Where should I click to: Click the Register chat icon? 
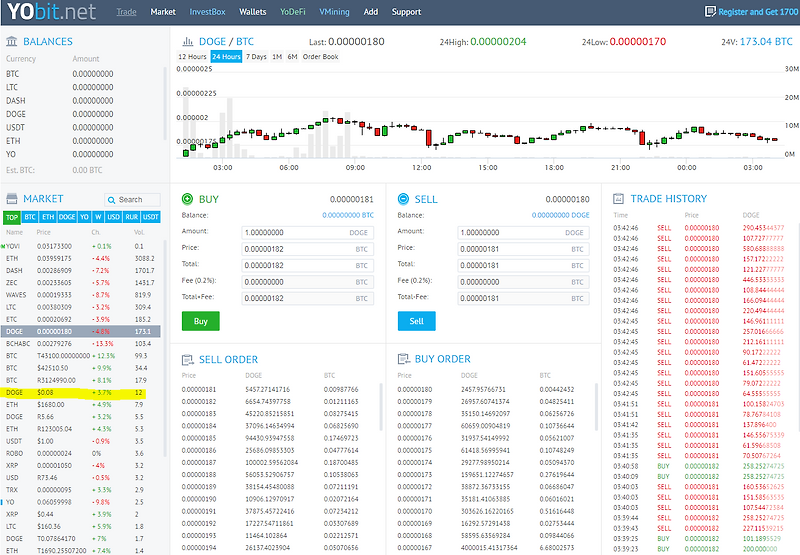tap(710, 11)
